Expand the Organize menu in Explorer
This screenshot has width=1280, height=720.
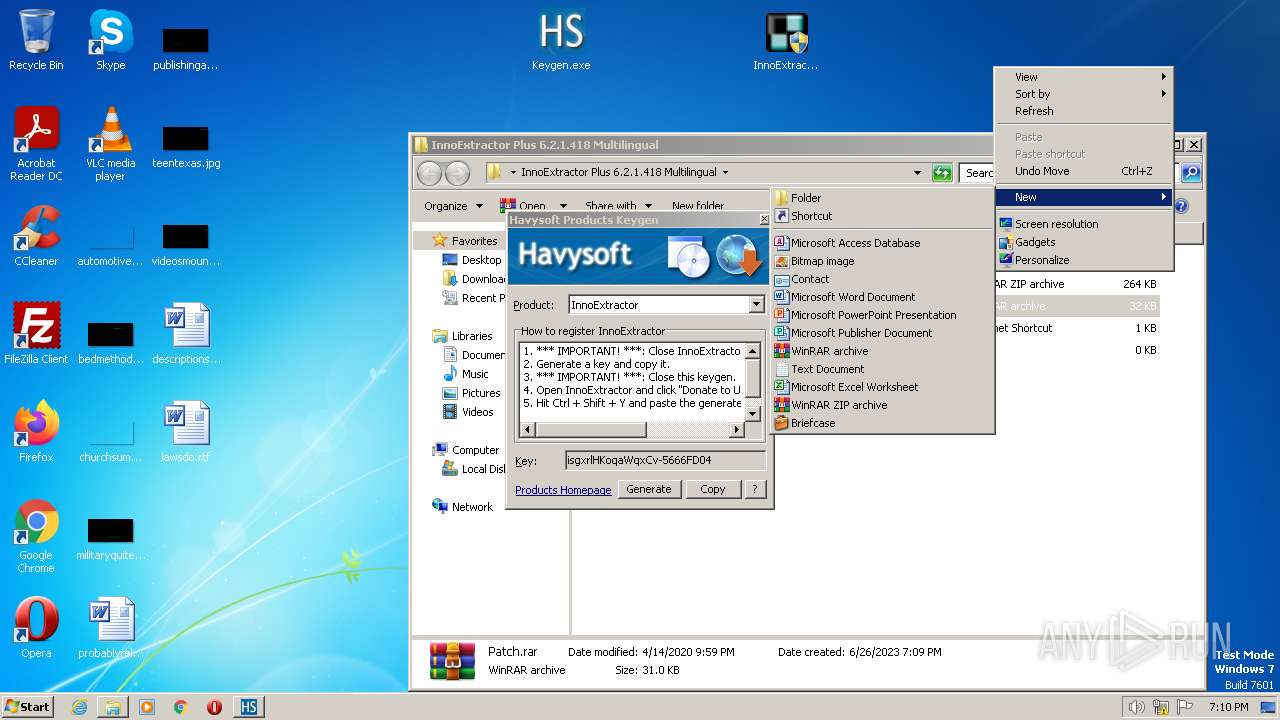pos(453,206)
